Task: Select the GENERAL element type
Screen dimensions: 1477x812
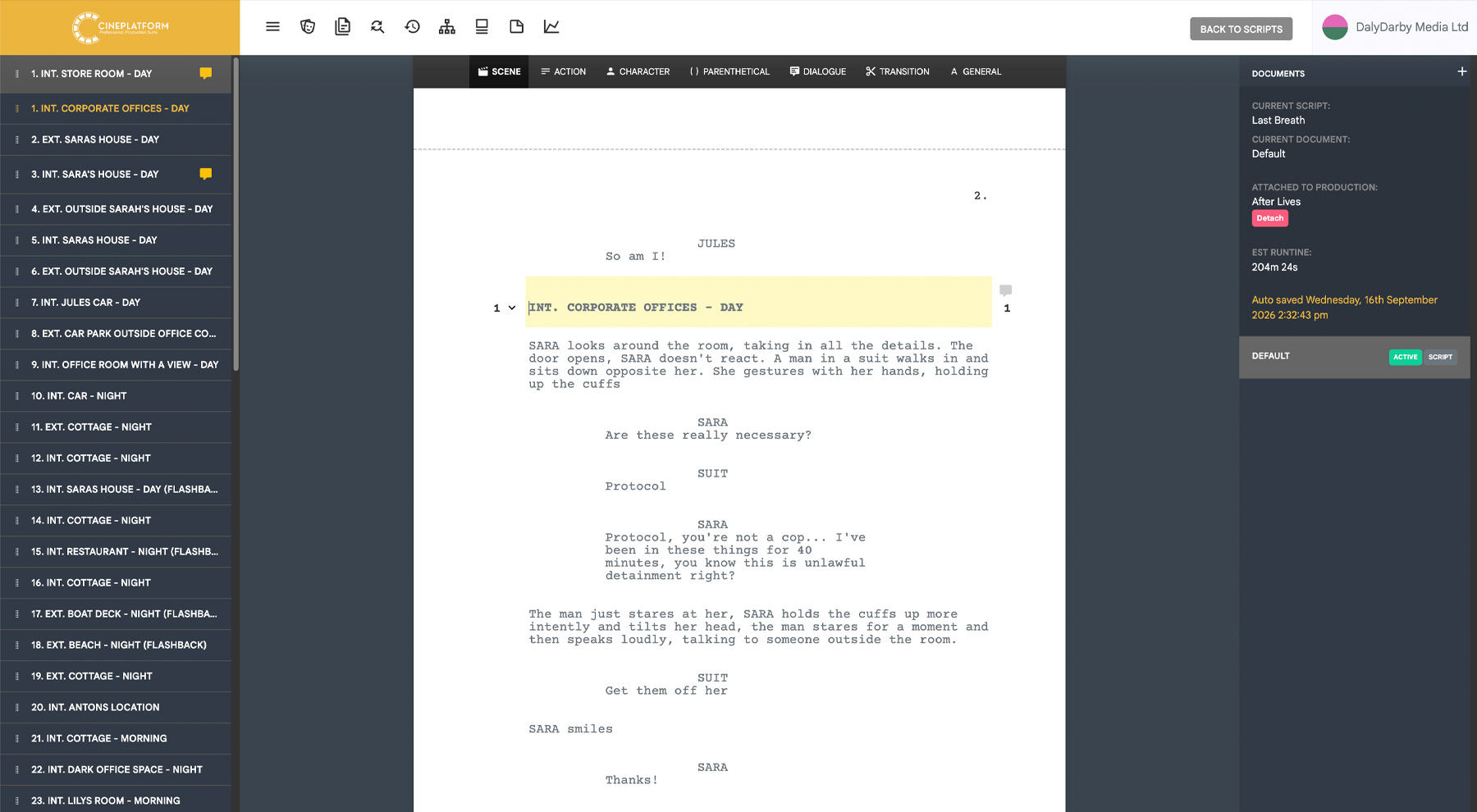Action: (976, 71)
